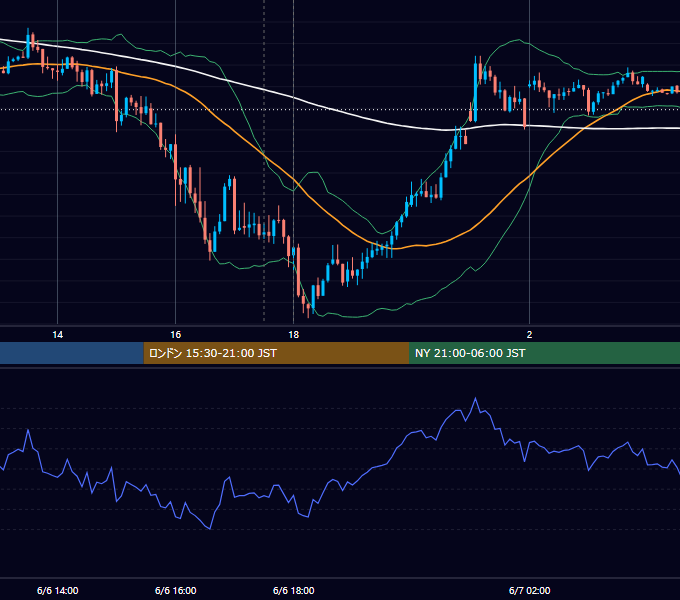Click the oscillator line's lowest trough
680x600 pixels.
[x=210, y=528]
